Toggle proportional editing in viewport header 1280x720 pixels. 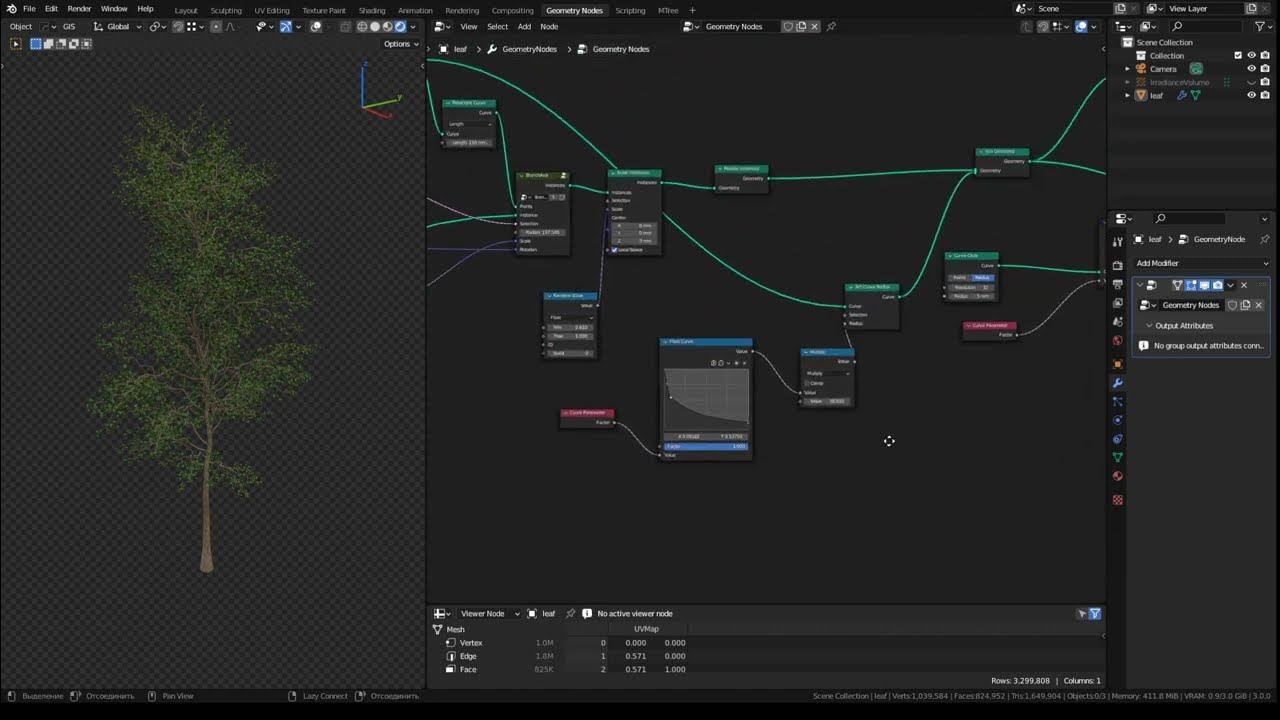click(x=217, y=27)
